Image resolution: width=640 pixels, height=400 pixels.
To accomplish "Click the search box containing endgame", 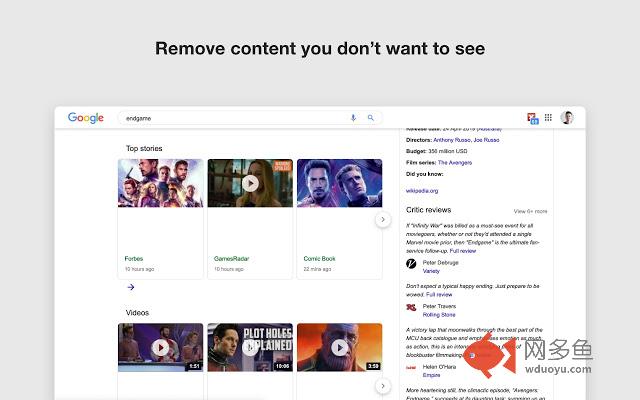I will tap(250, 118).
